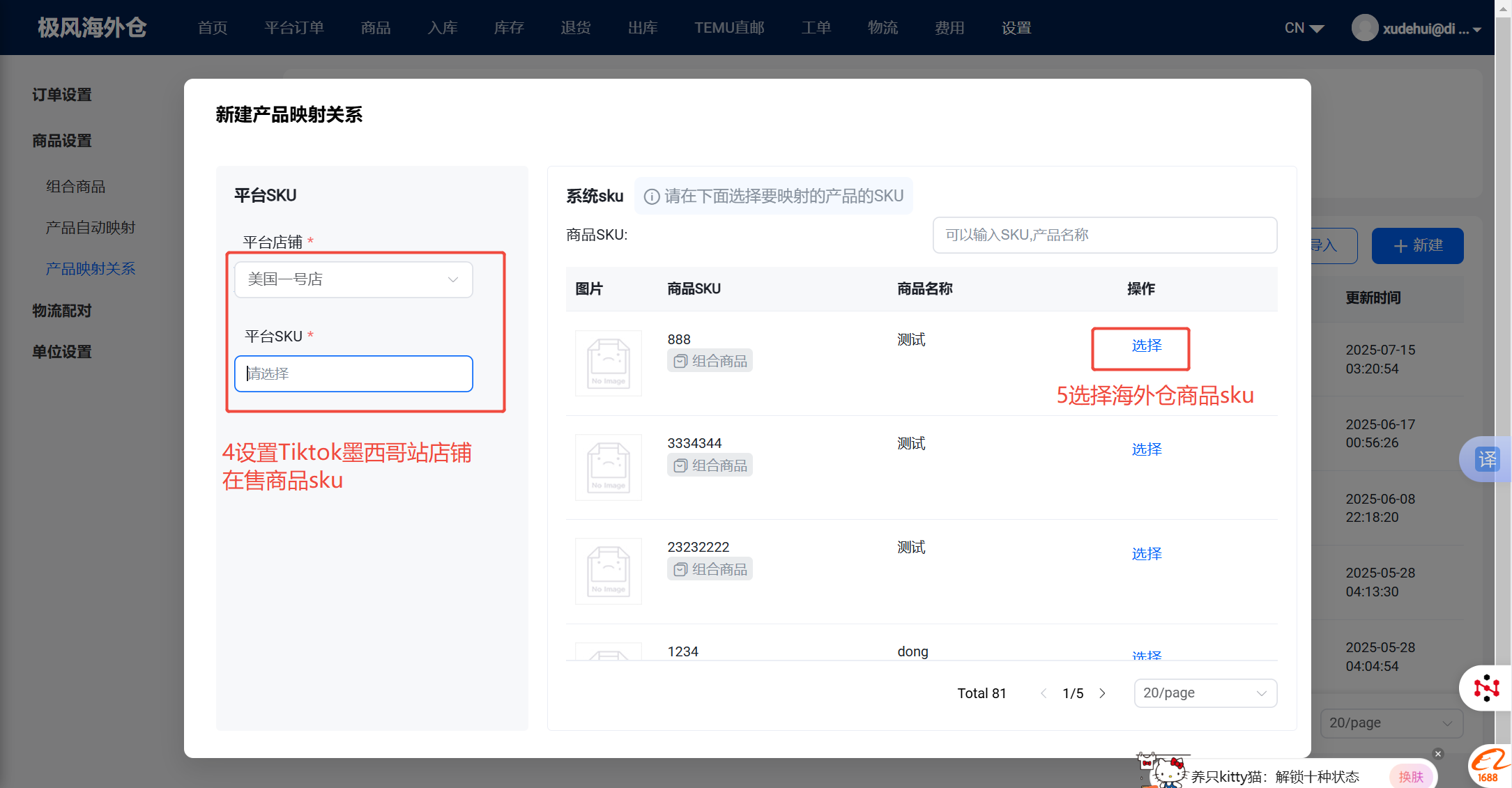The height and width of the screenshot is (788, 1512).
Task: Open 产品映射关系 sidebar item
Action: (91, 269)
